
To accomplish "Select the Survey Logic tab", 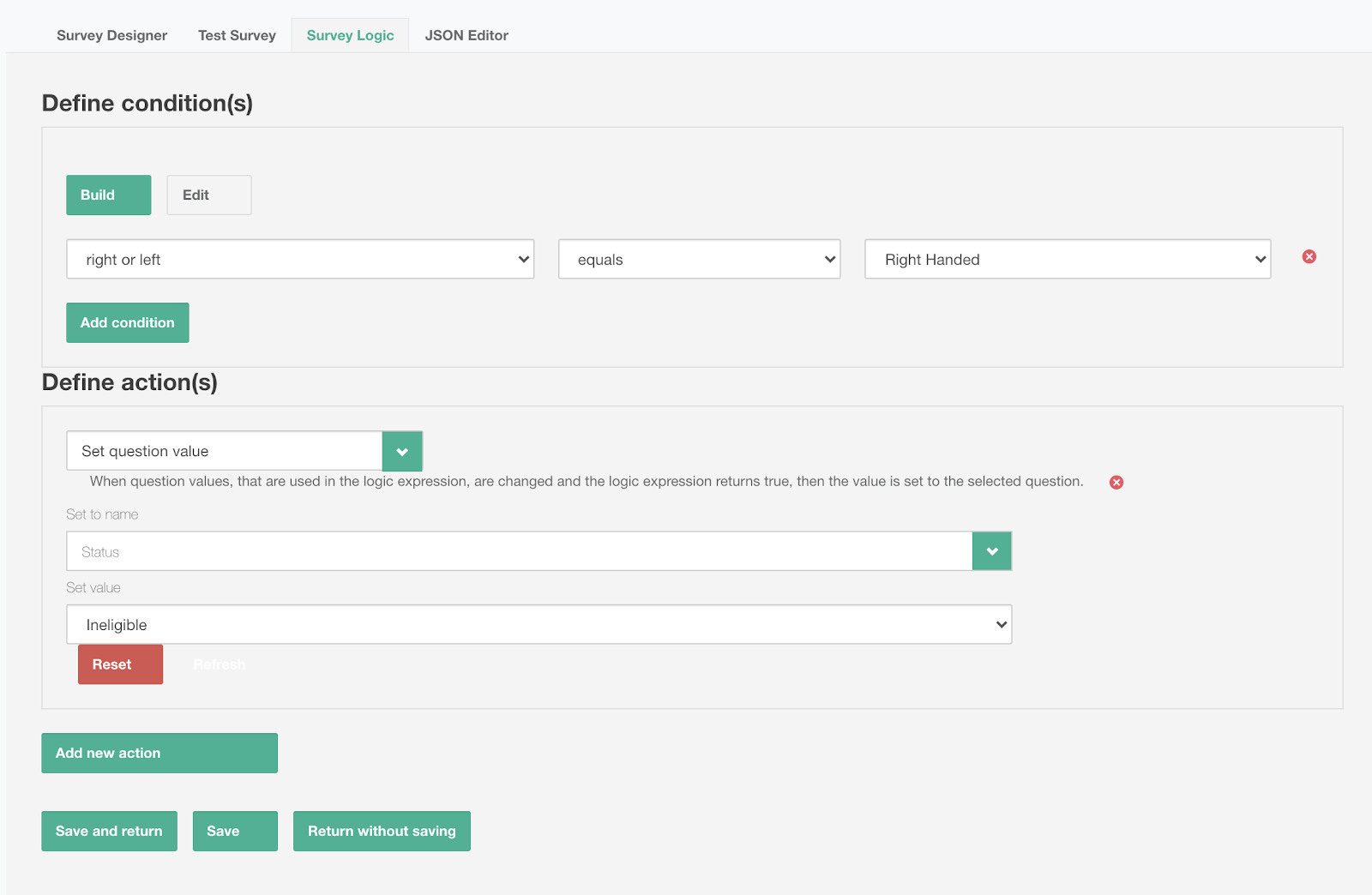I will coord(350,35).
